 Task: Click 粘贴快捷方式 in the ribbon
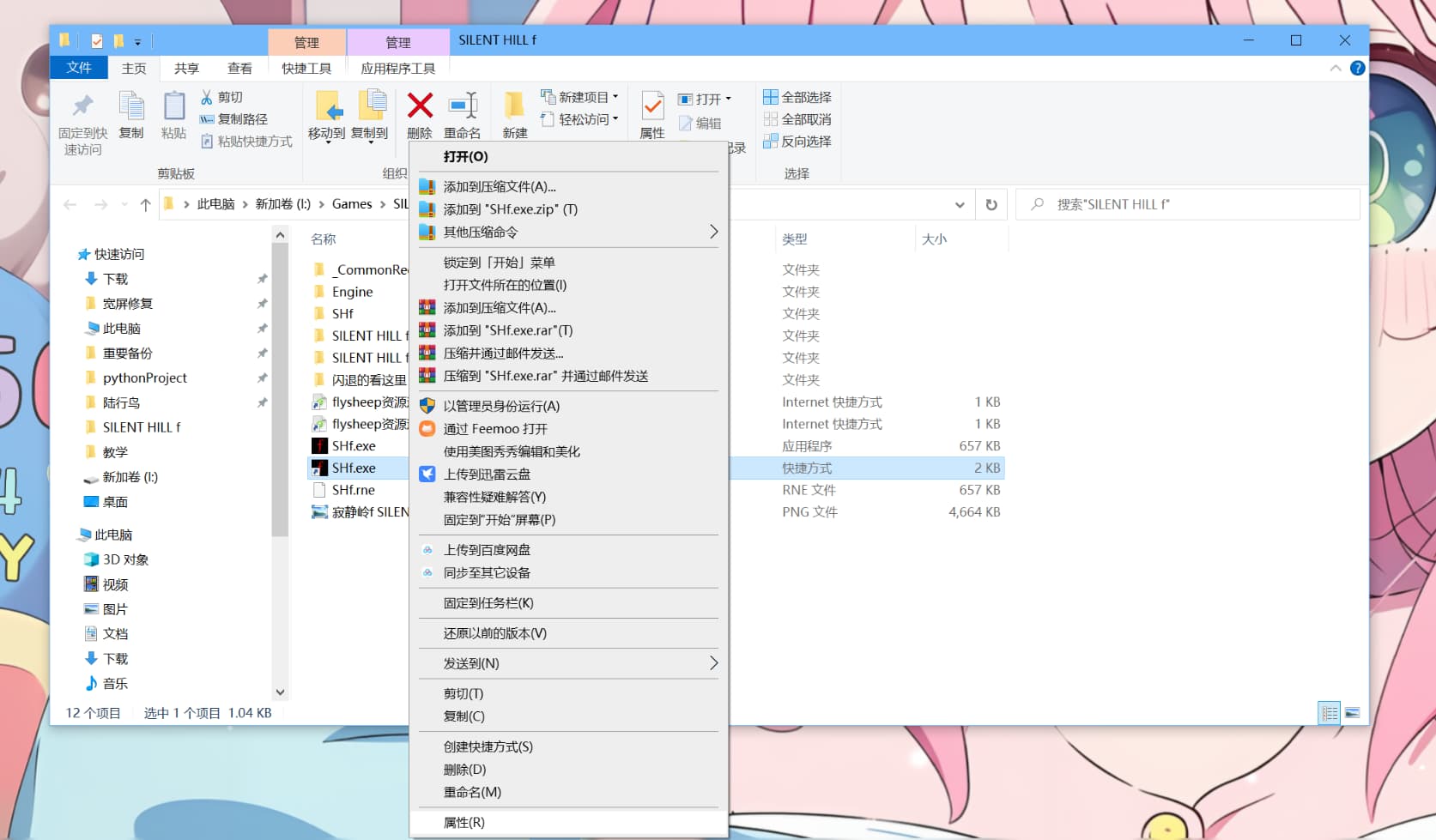click(246, 142)
